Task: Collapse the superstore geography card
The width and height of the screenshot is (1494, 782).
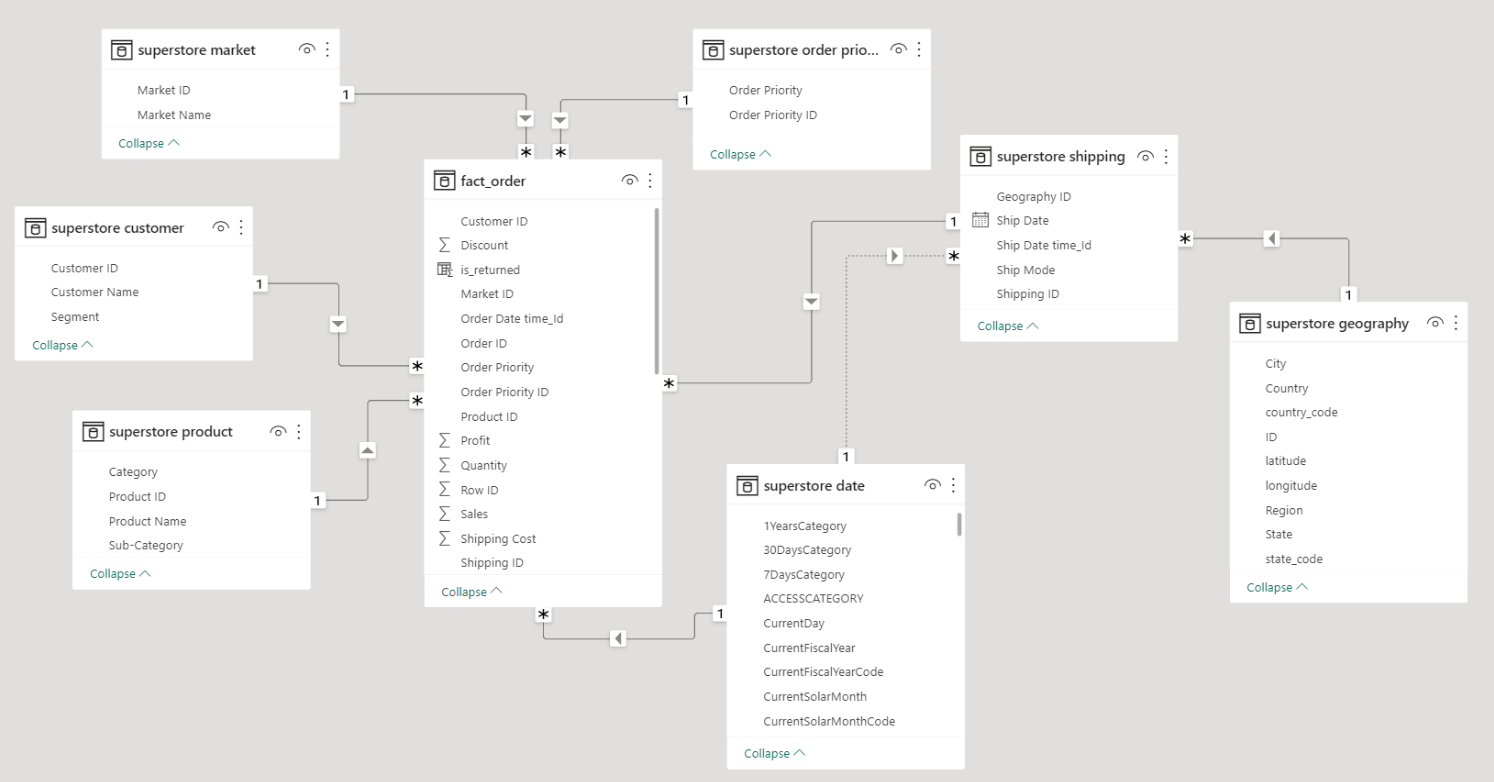Action: tap(1271, 587)
